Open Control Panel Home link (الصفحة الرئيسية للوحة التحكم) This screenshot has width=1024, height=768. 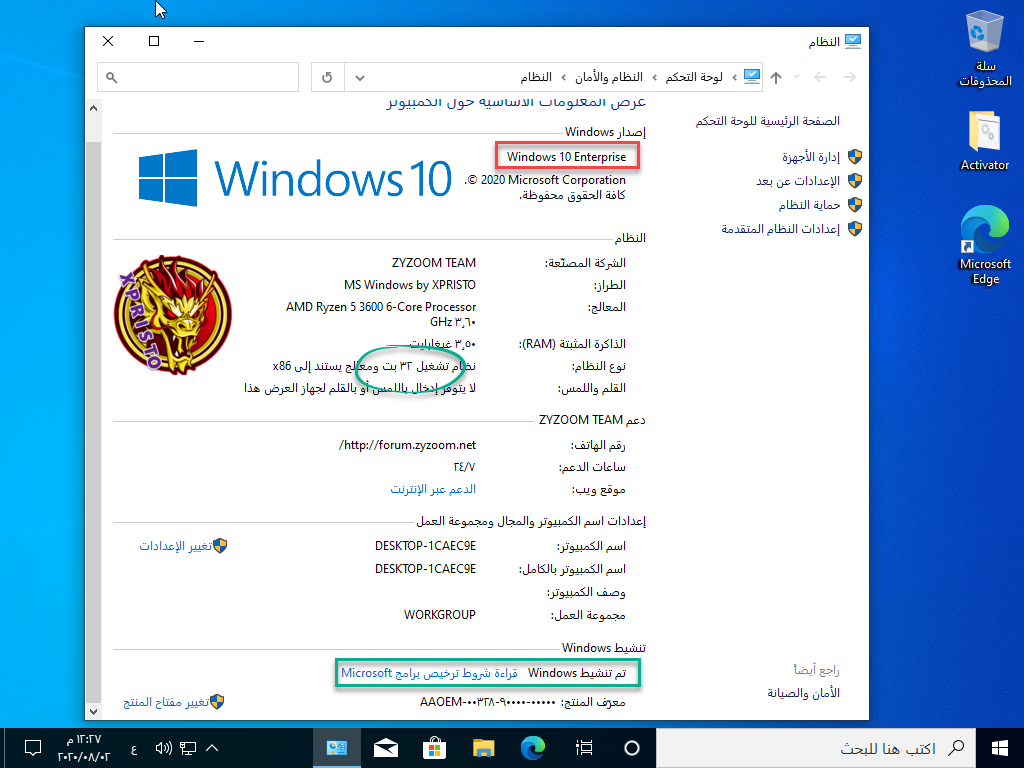(767, 121)
